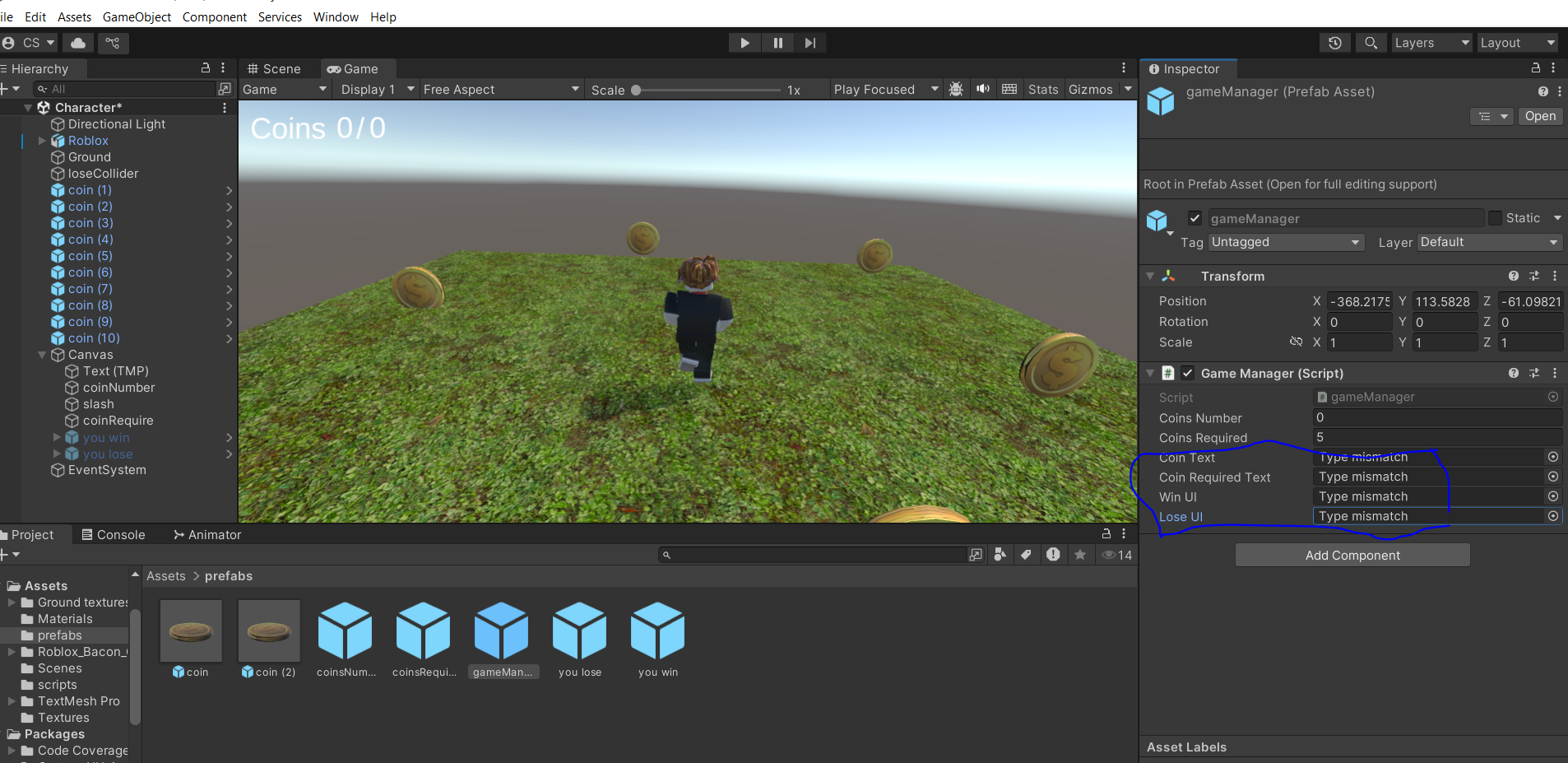Toggle the Game view mute audio icon
1568x763 pixels.
pos(983,89)
